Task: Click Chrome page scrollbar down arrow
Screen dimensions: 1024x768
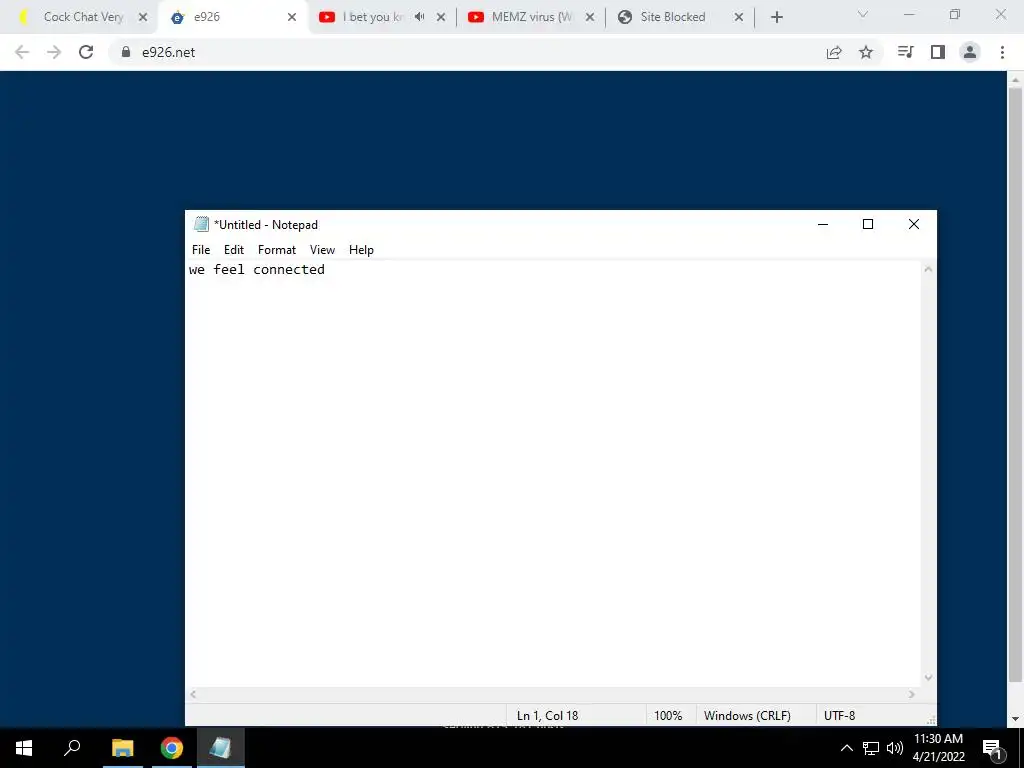Action: pos(1015,718)
